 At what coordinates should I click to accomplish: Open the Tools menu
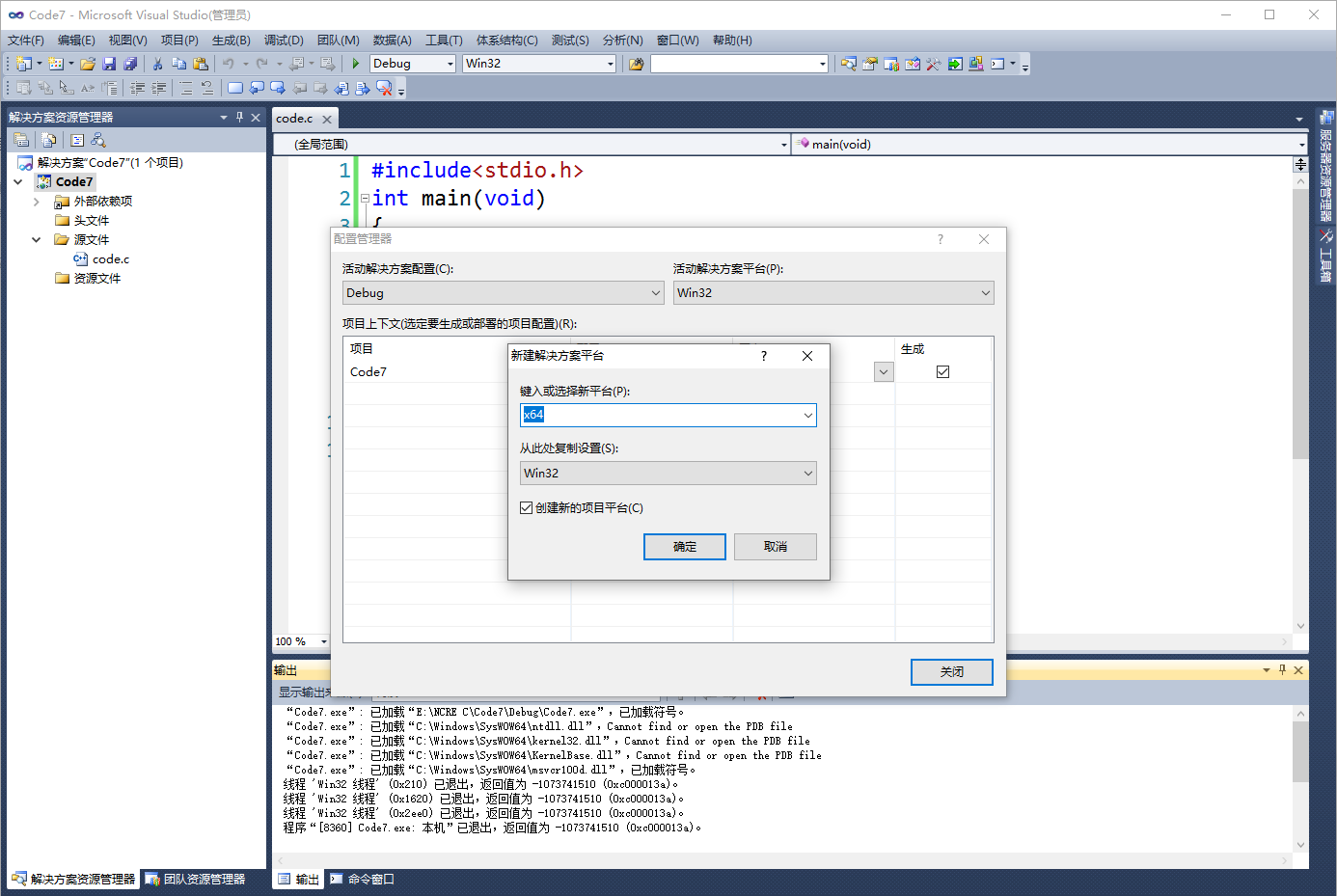click(444, 40)
